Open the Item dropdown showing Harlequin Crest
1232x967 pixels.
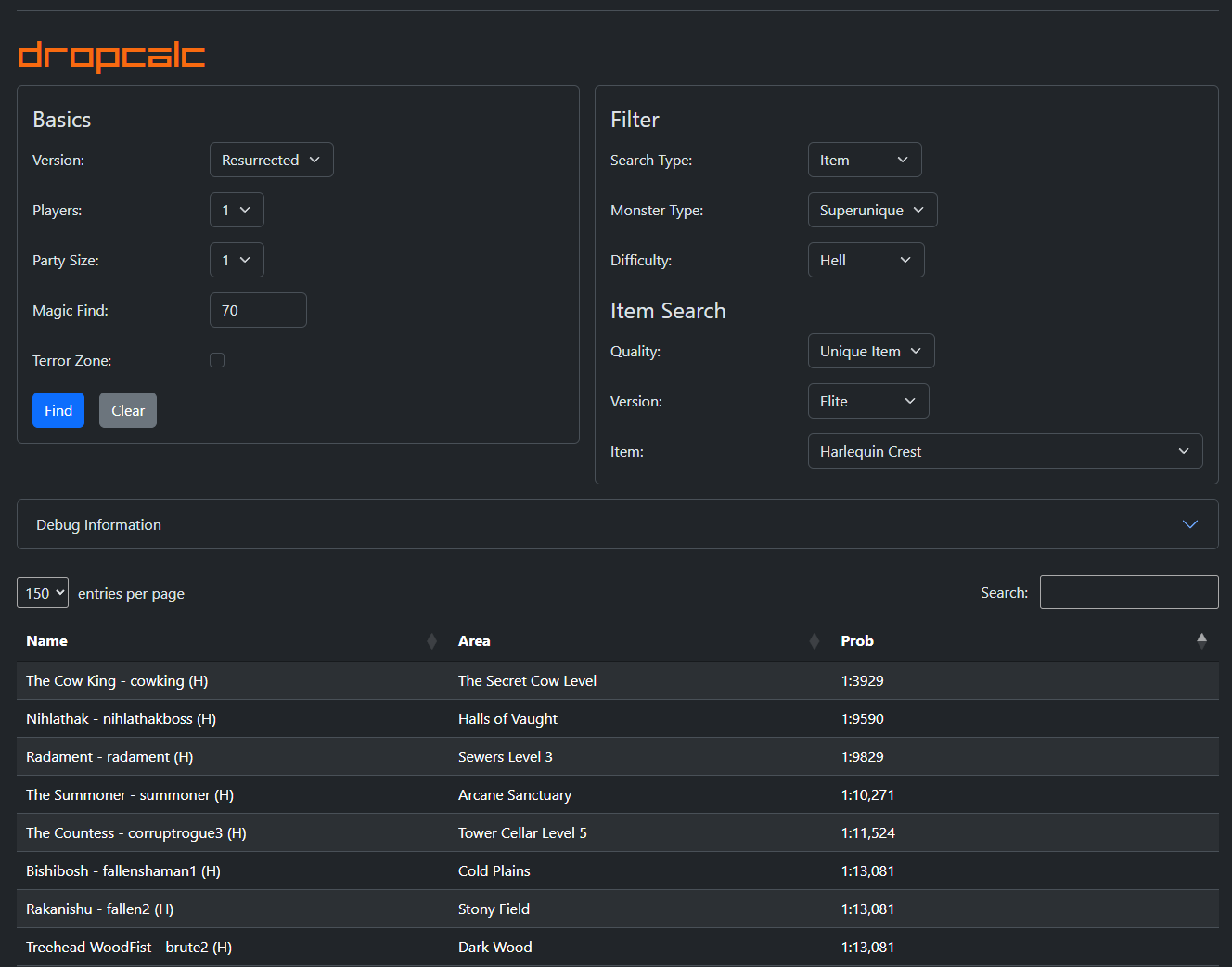click(x=1005, y=451)
